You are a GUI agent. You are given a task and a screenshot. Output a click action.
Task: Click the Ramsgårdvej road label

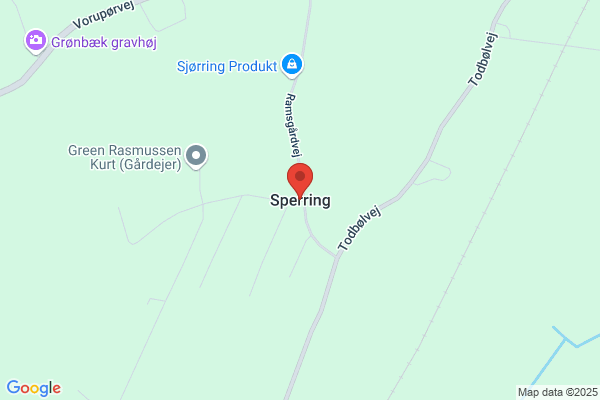tap(294, 125)
